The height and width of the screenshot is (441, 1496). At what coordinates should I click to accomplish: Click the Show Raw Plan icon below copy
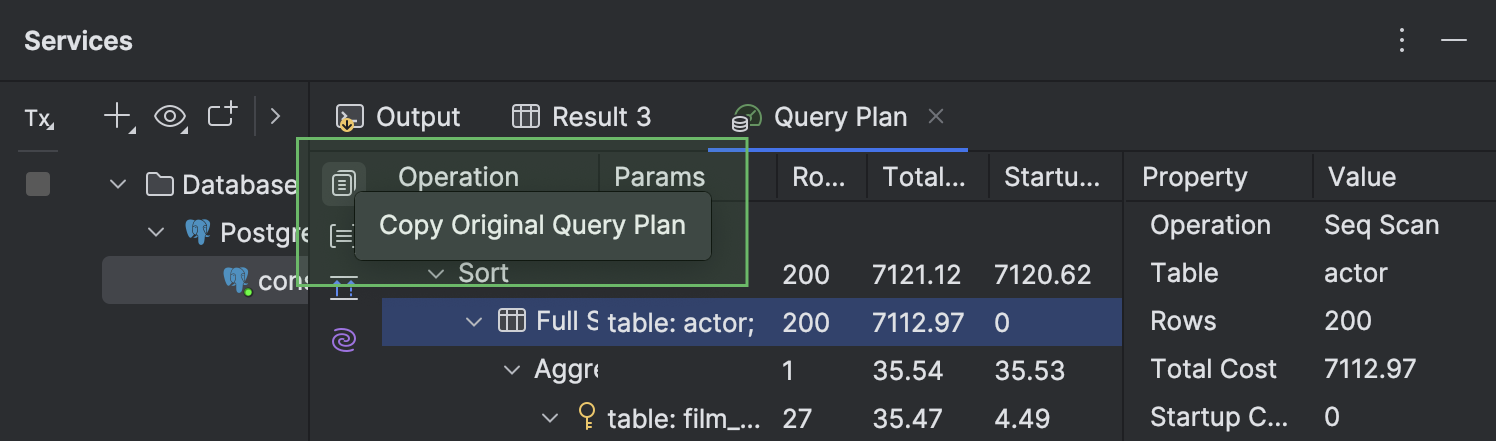(343, 237)
